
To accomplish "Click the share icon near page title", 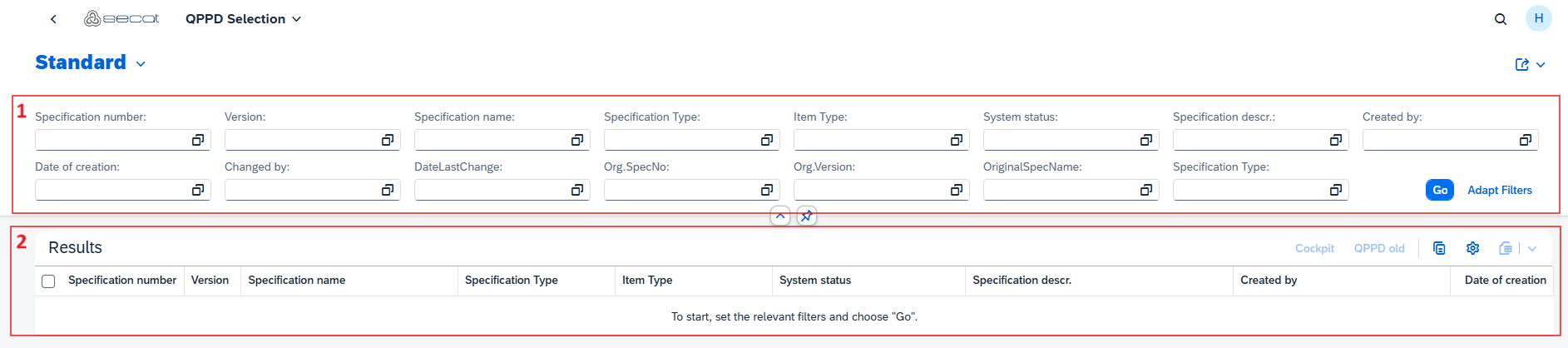I will coord(1522,64).
